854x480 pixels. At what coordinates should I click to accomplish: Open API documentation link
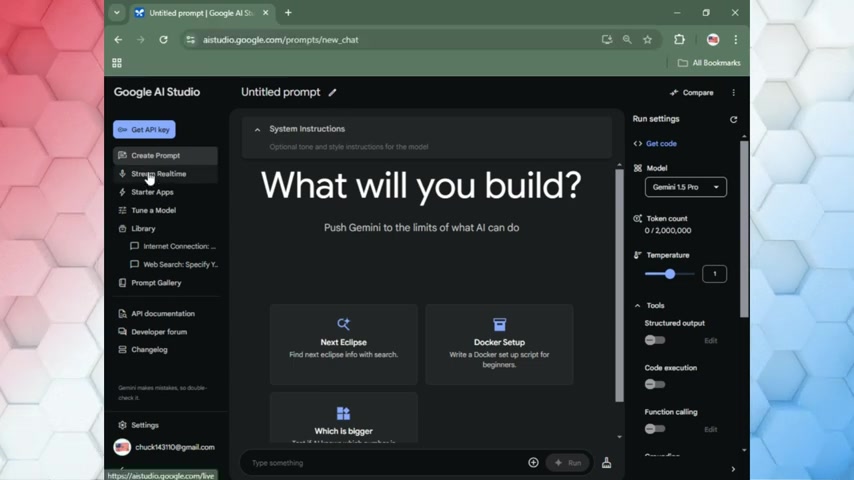click(x=157, y=314)
